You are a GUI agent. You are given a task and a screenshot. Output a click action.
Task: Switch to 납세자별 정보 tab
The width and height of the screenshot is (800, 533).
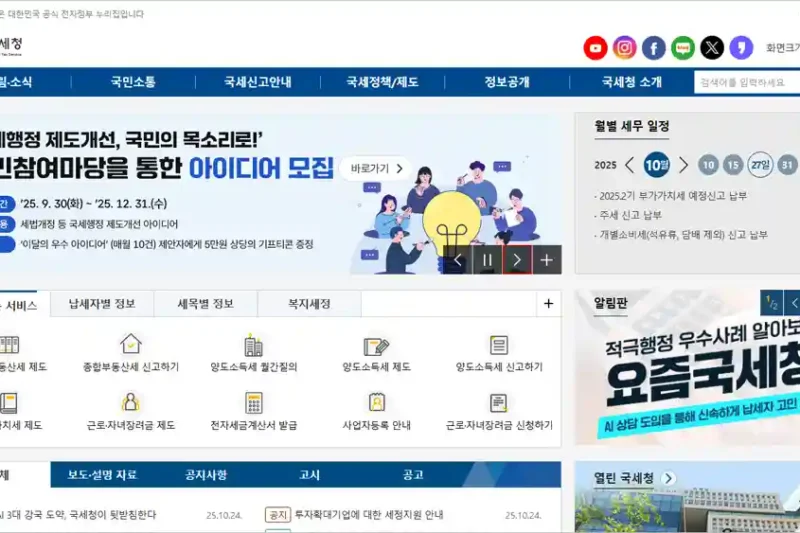click(102, 304)
